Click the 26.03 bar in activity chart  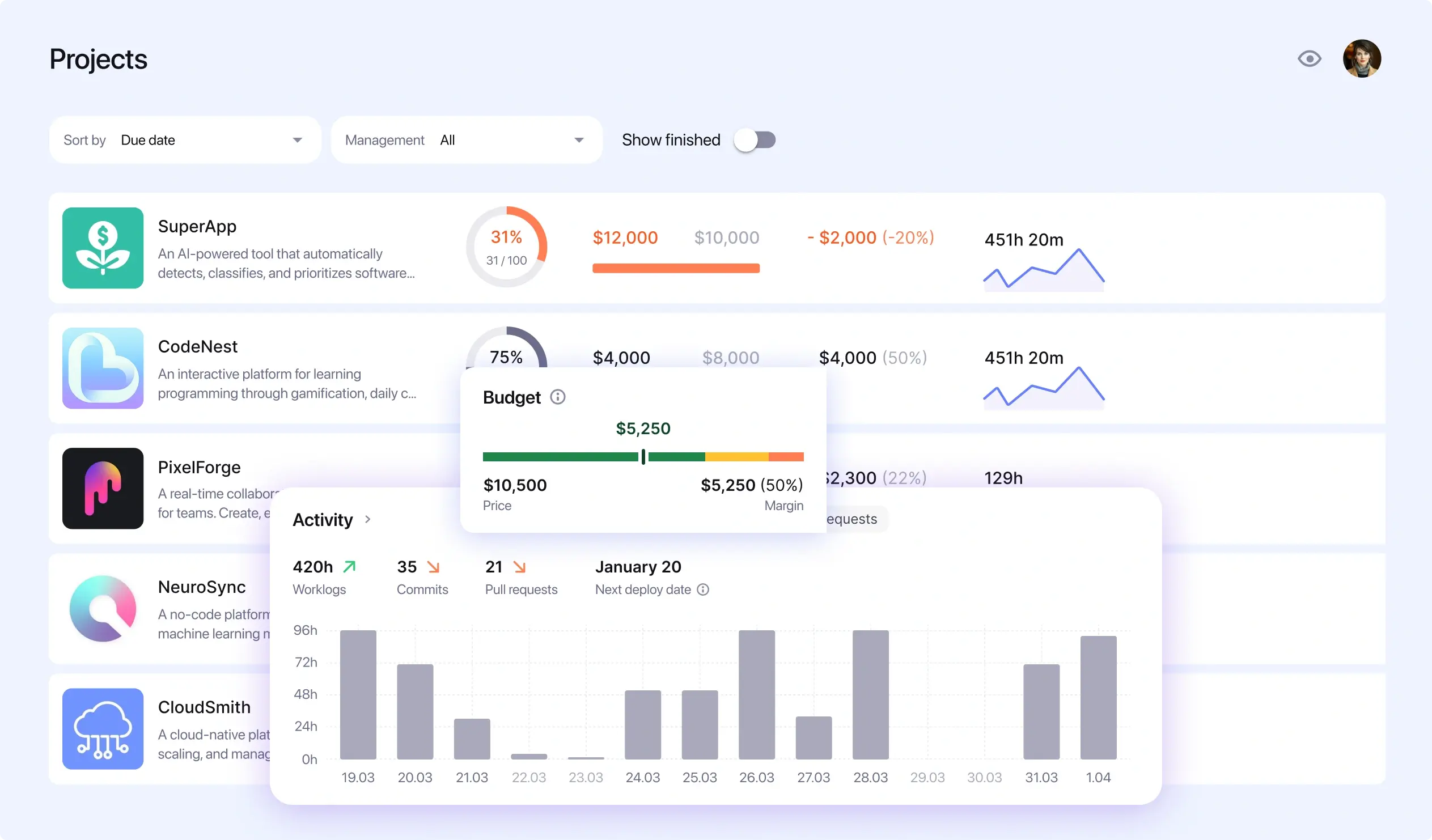[756, 694]
